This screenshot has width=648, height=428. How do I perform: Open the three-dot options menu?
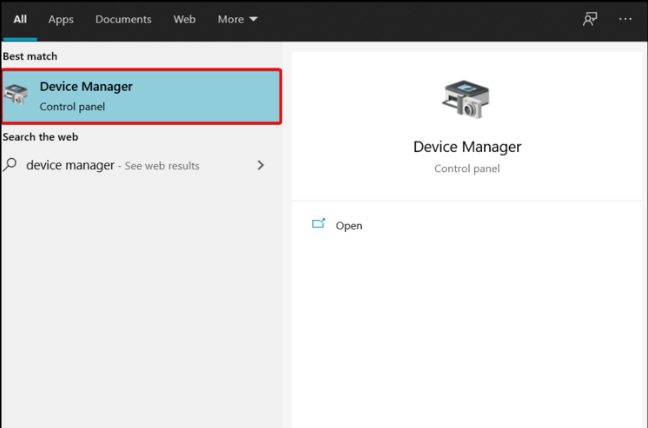[626, 19]
